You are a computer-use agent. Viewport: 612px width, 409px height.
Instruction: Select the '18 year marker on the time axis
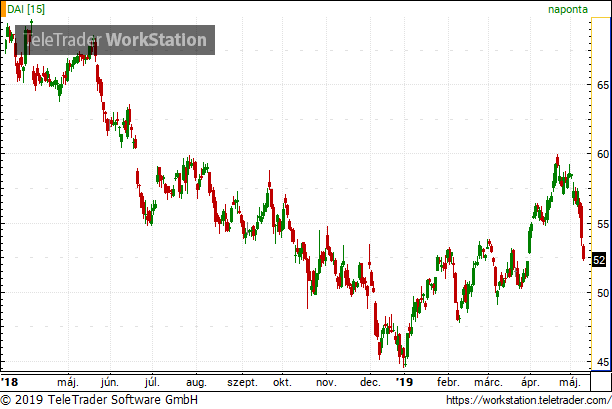coord(9,382)
